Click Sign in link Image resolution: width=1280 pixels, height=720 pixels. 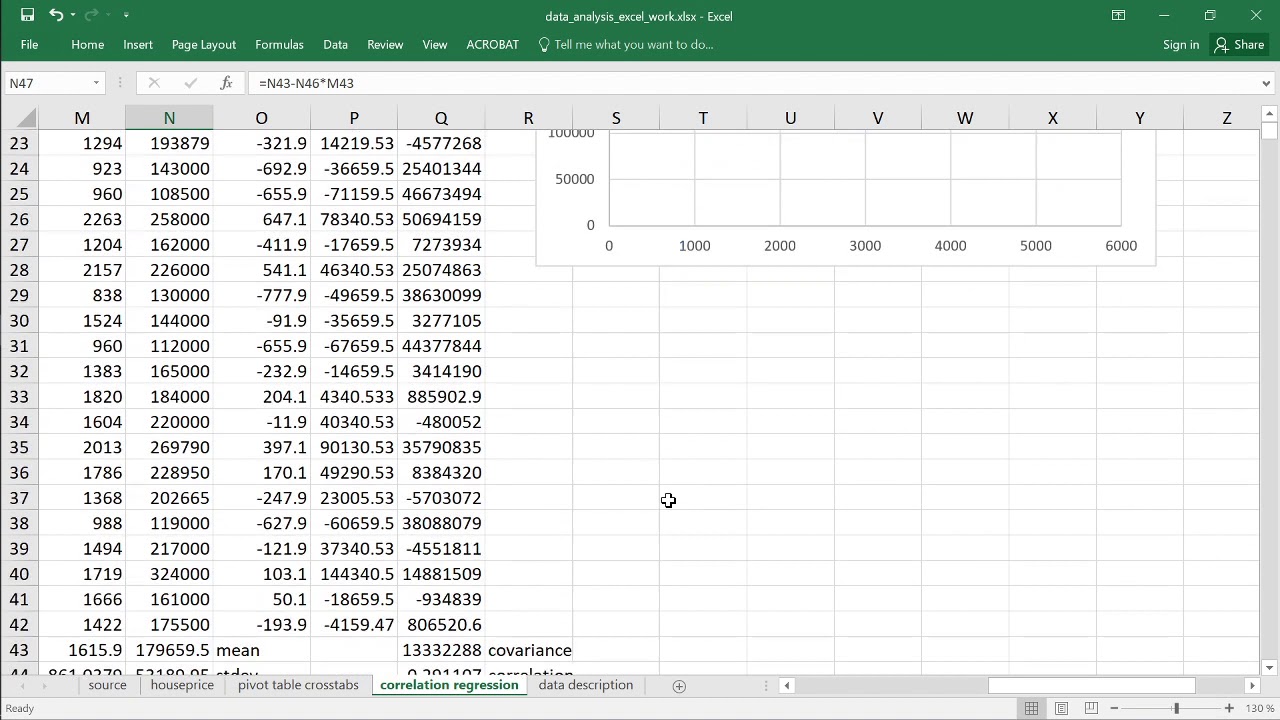[x=1181, y=44]
